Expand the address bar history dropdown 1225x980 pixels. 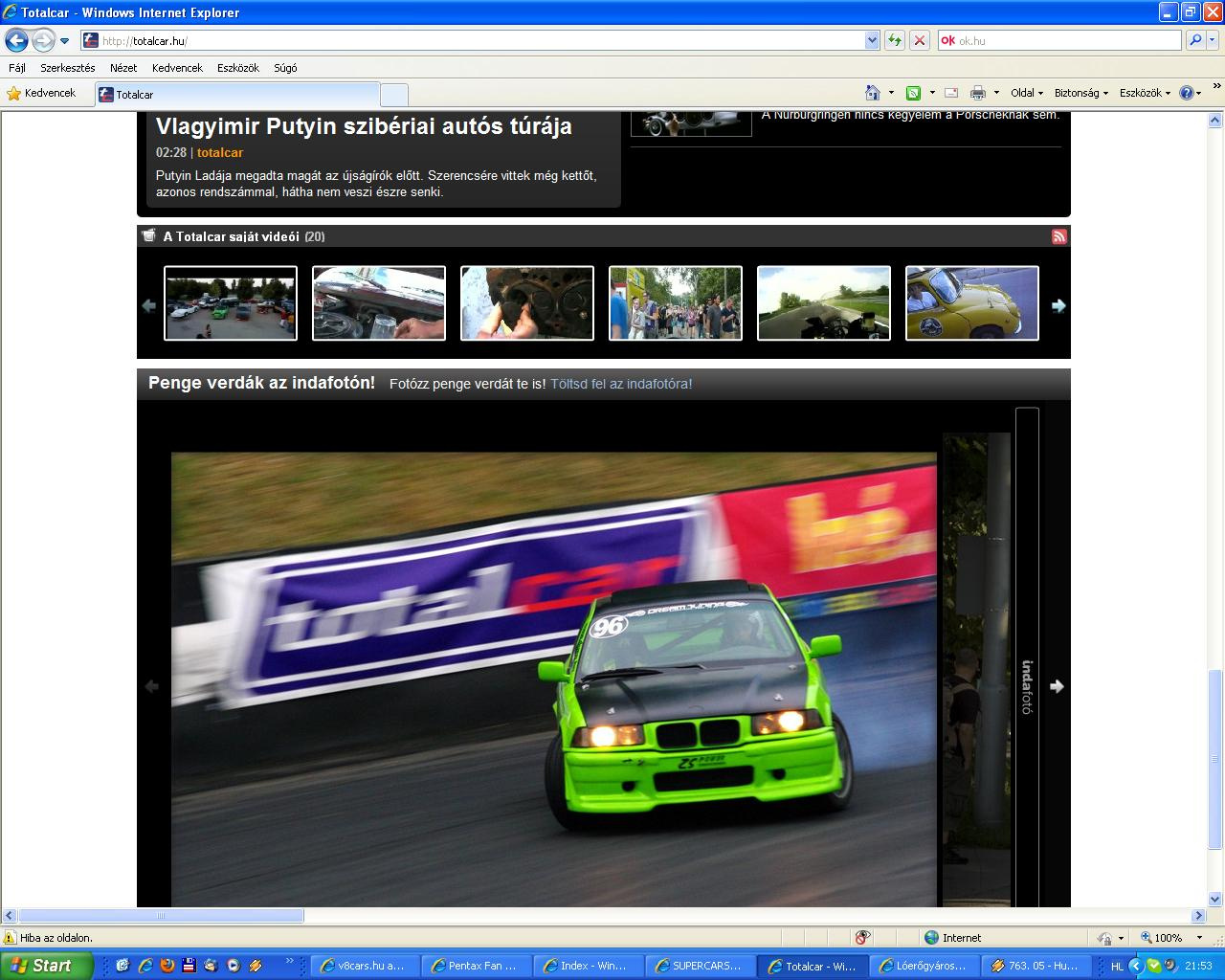[872, 40]
